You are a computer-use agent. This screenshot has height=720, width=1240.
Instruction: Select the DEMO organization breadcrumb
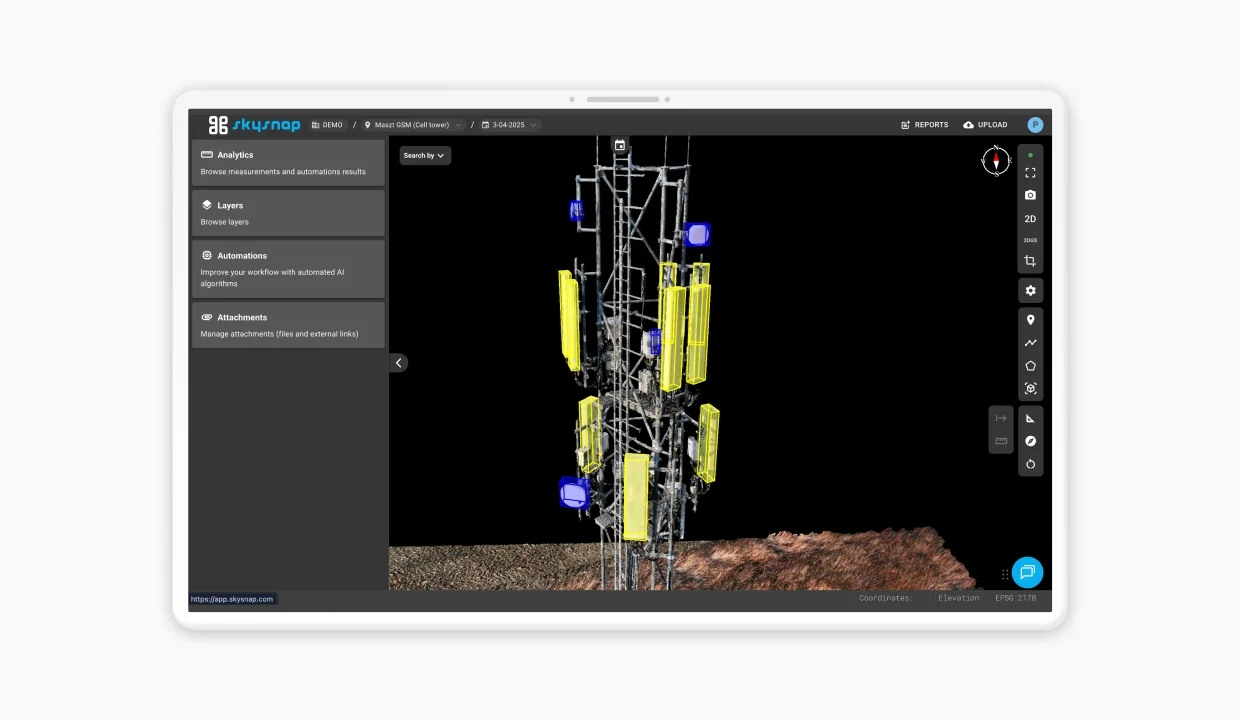coord(327,125)
